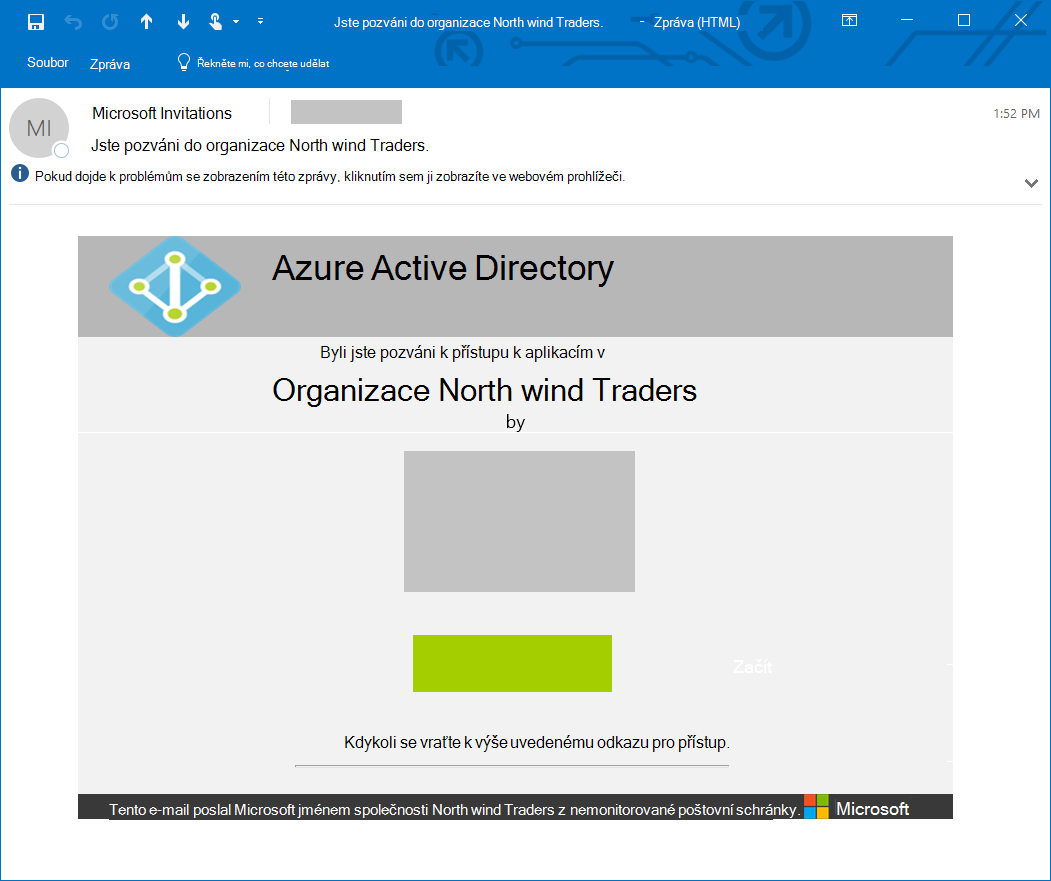Click 'Azure Active Directory' banner title
The width and height of the screenshot is (1051, 881).
pos(442,268)
